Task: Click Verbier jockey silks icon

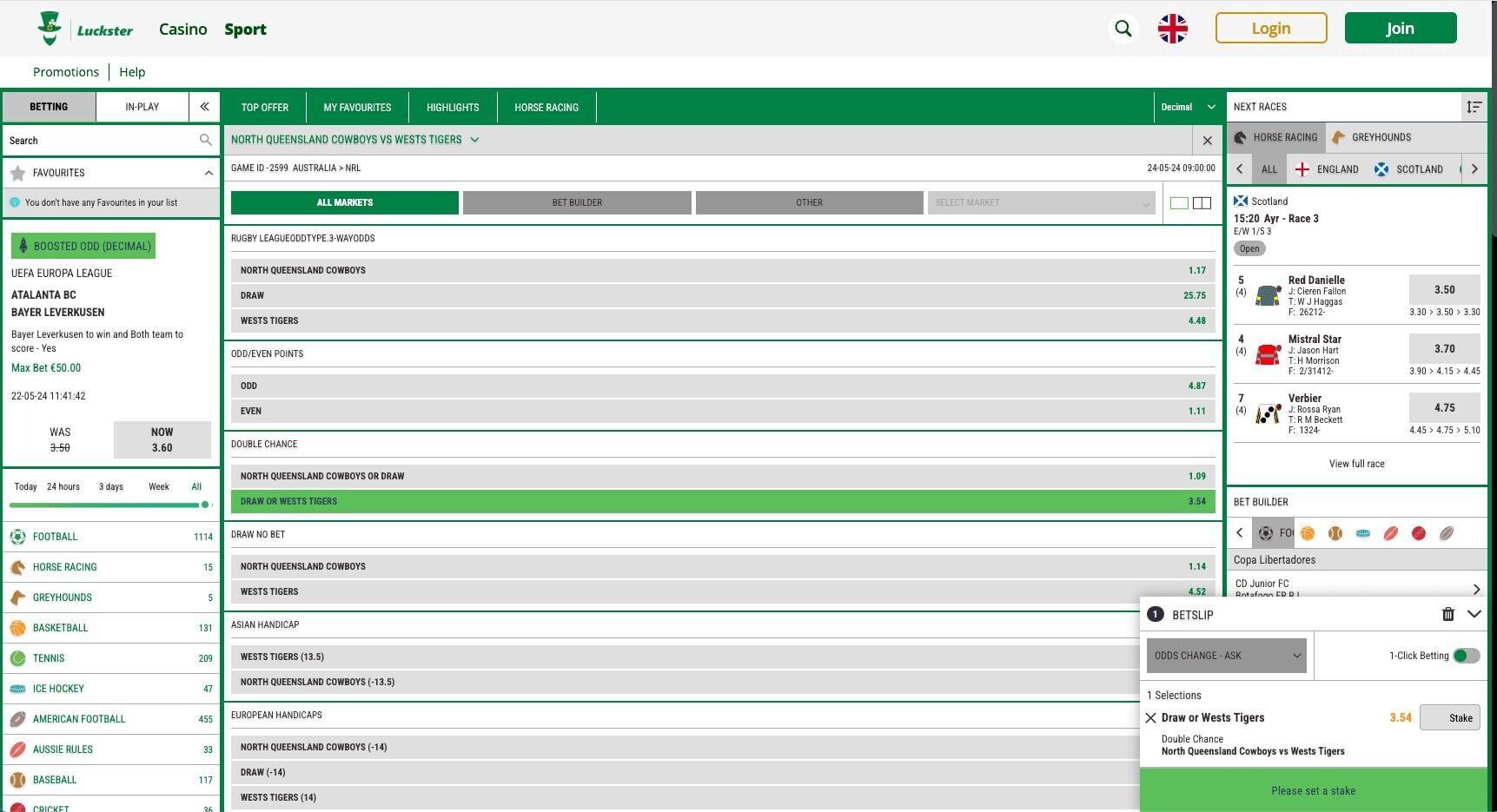Action: [x=1268, y=413]
